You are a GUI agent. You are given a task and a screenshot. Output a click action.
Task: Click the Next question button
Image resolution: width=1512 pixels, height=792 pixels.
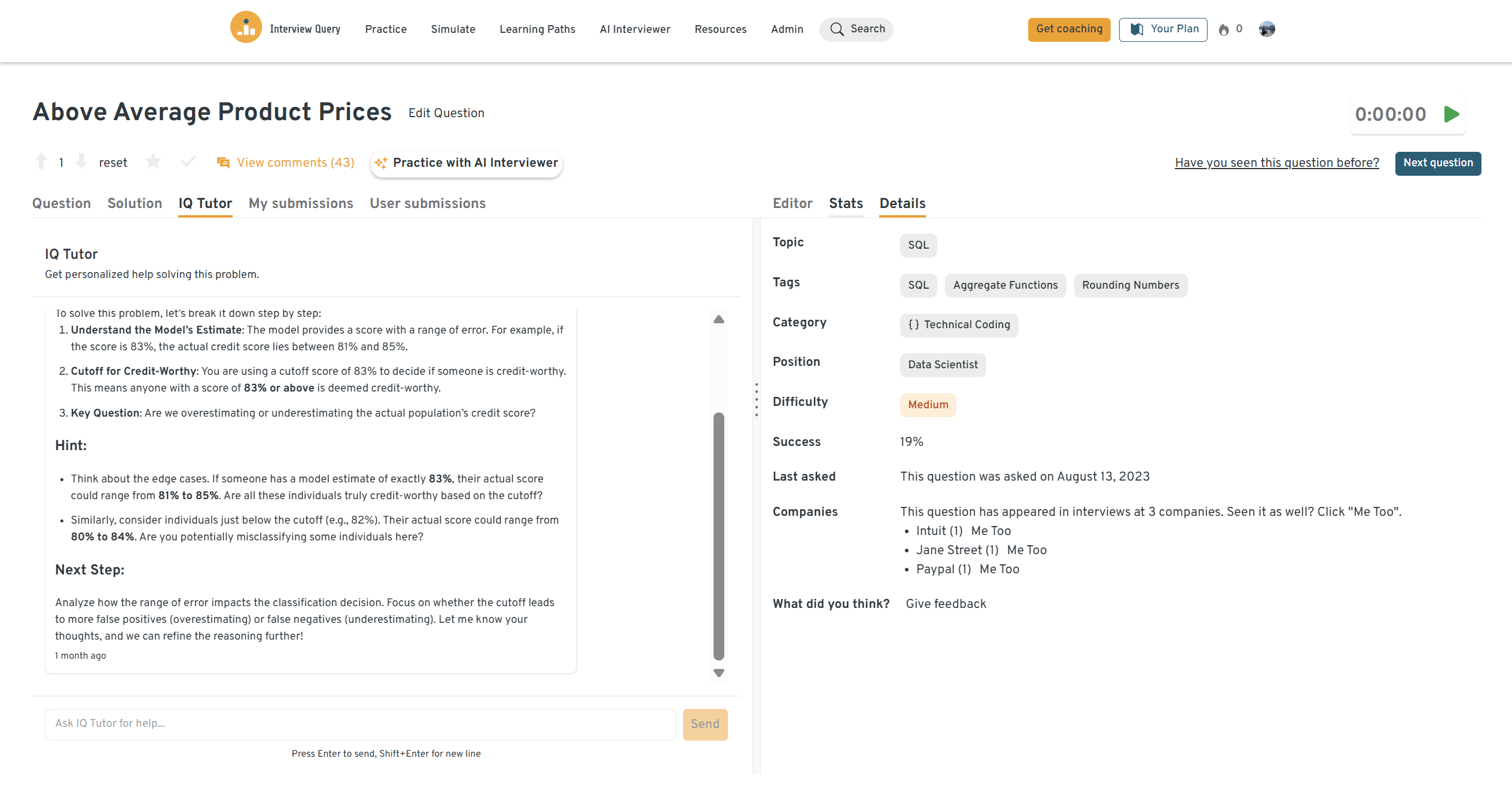click(1438, 163)
